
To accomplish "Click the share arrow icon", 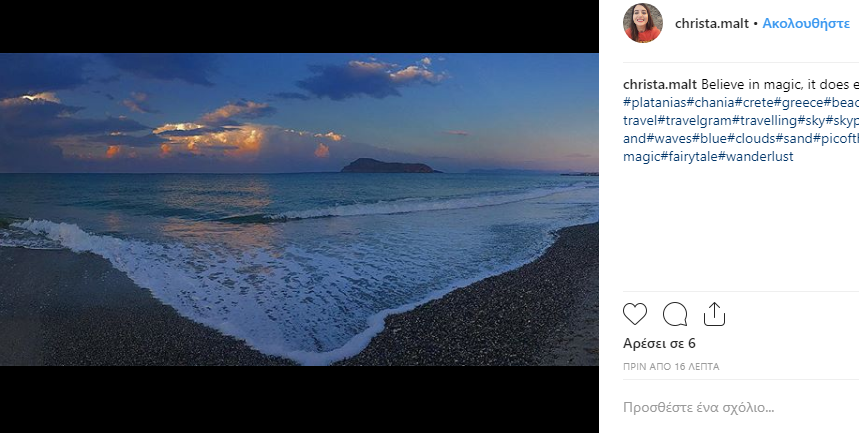I will [x=714, y=315].
